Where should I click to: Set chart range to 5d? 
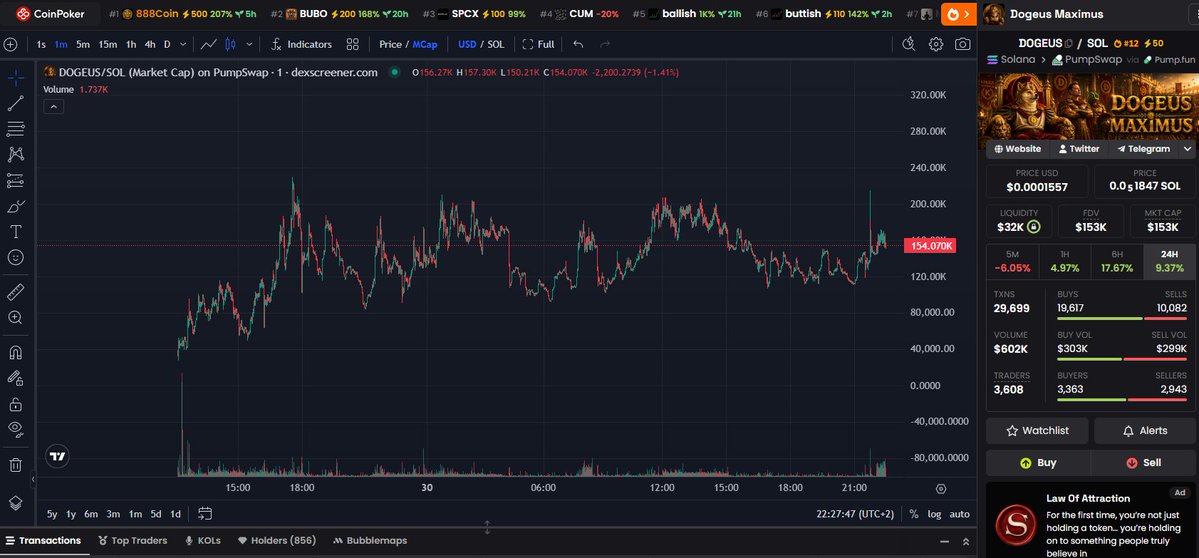pyautogui.click(x=155, y=514)
